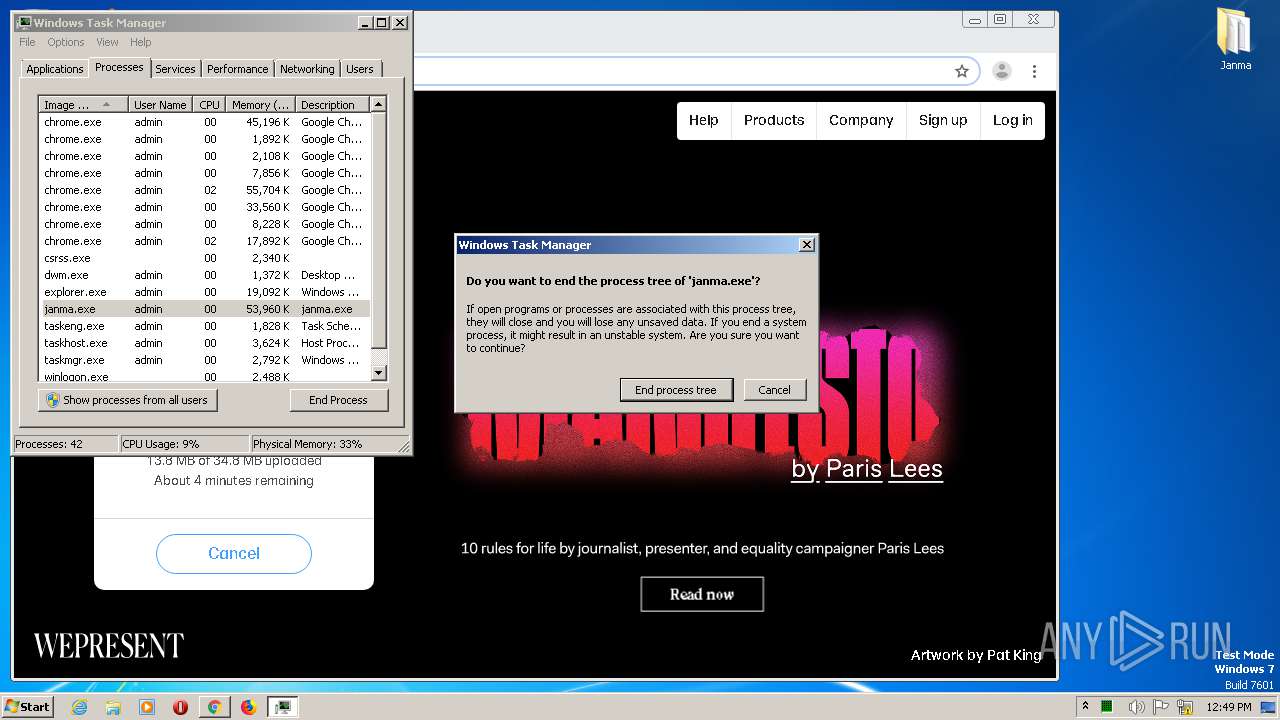1280x720 pixels.
Task: Open Internet Explorer from the taskbar
Action: [79, 707]
